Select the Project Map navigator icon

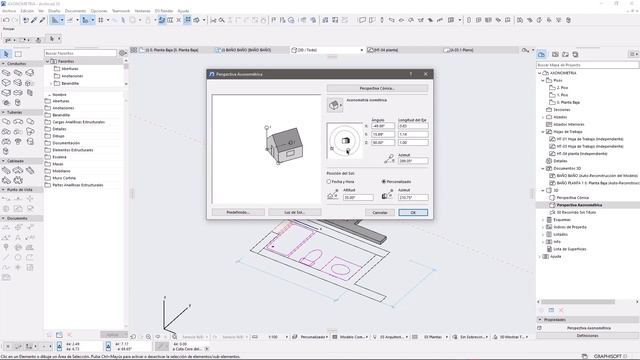tap(542, 54)
